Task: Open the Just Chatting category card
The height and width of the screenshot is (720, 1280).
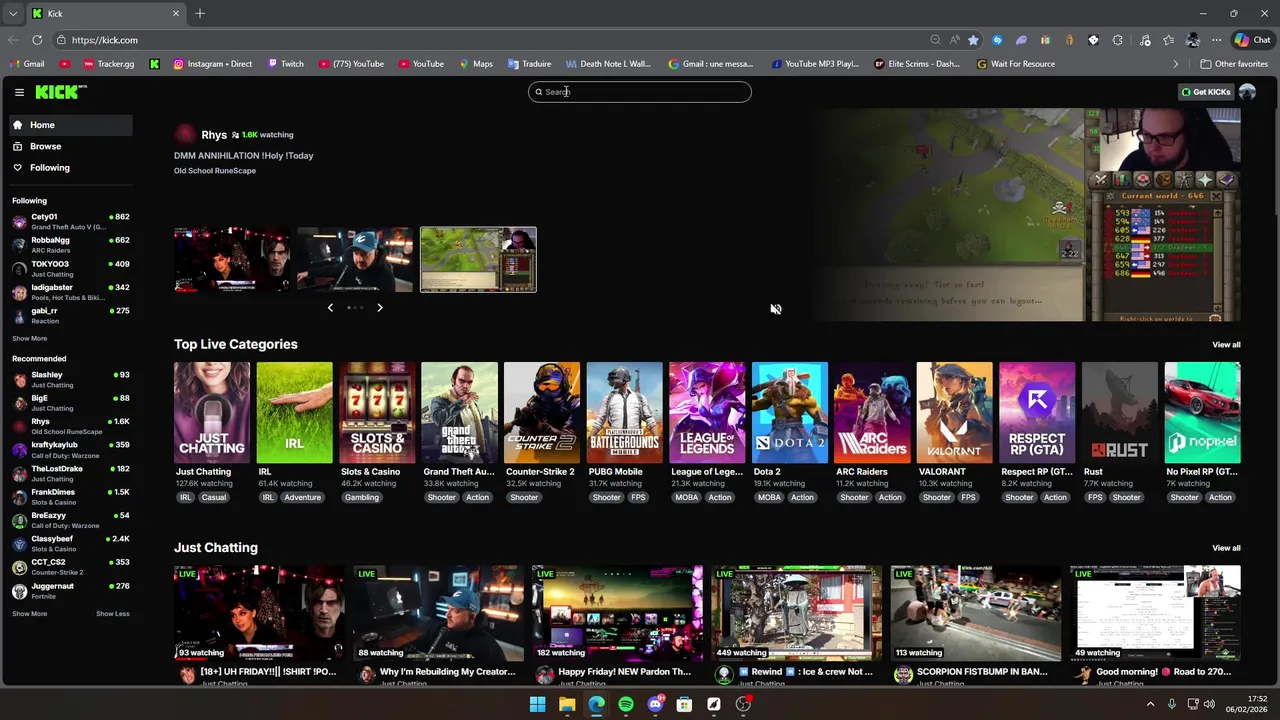Action: 212,413
